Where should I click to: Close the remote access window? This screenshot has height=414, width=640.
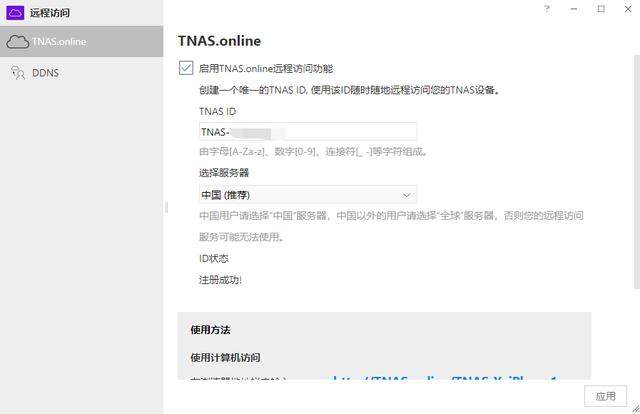(628, 9)
